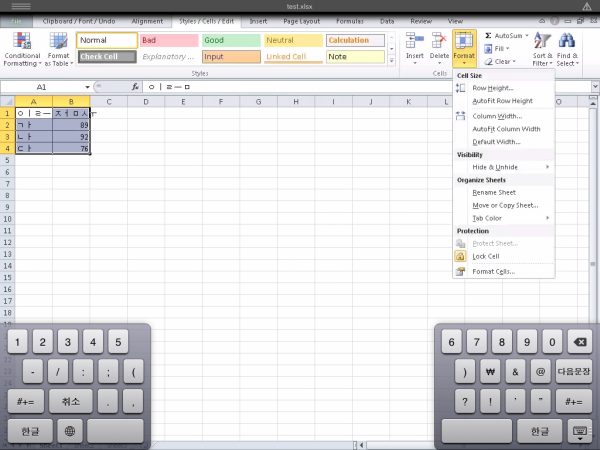Click the Insert cells icon

414,41
